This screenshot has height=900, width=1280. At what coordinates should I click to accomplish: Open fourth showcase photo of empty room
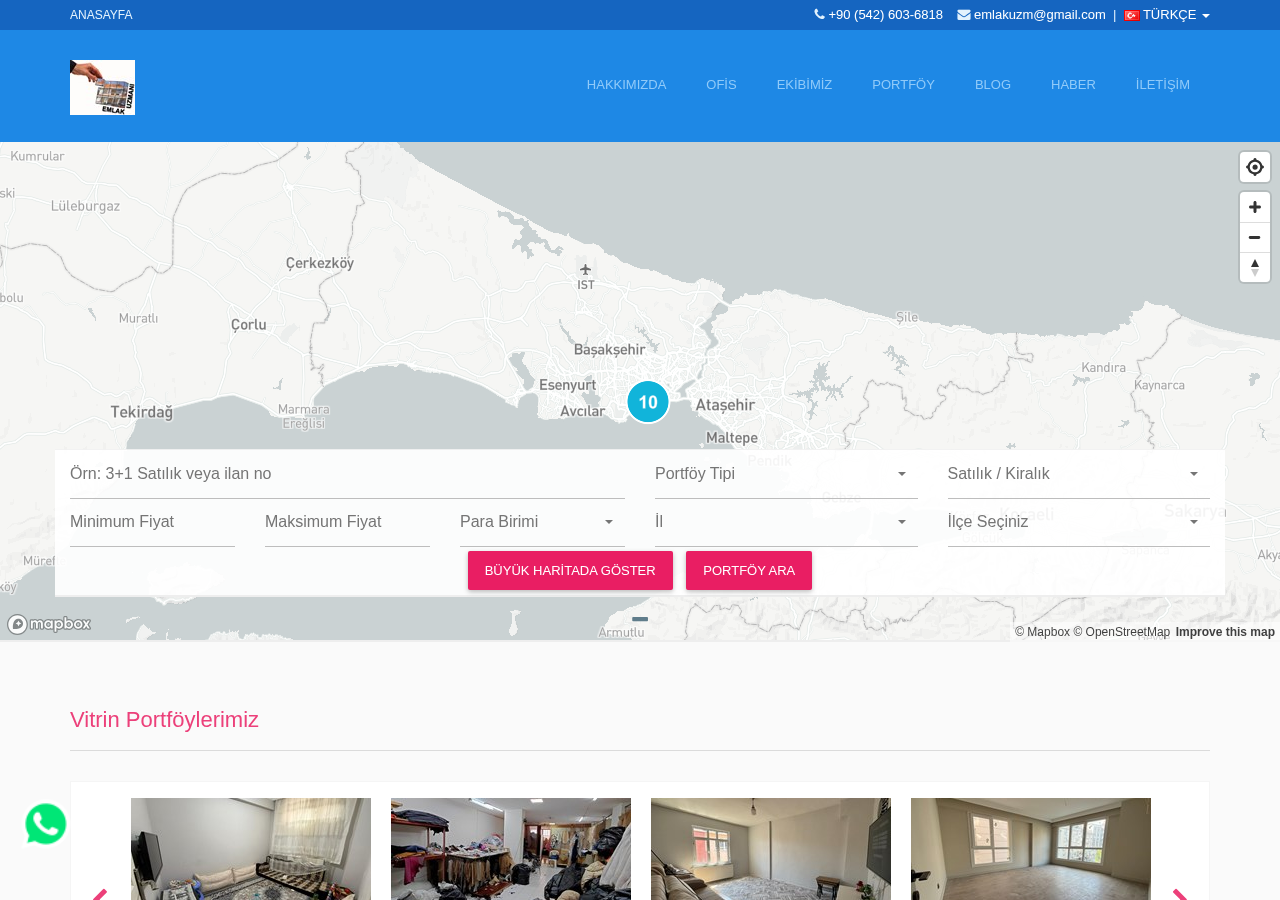point(1031,849)
